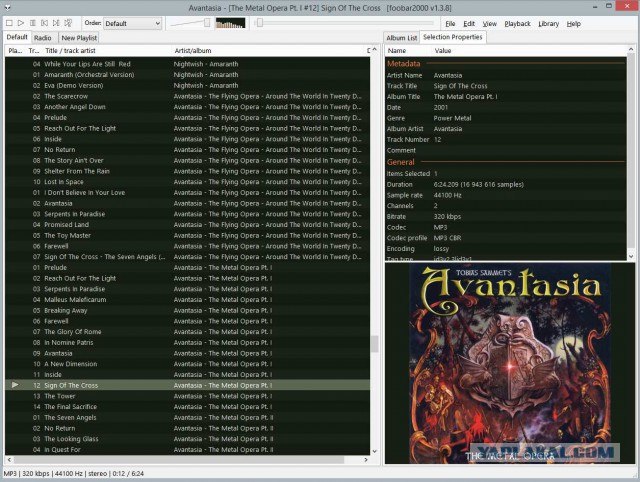The width and height of the screenshot is (640, 482).
Task: Select the Selection Properties tab
Action: click(453, 37)
